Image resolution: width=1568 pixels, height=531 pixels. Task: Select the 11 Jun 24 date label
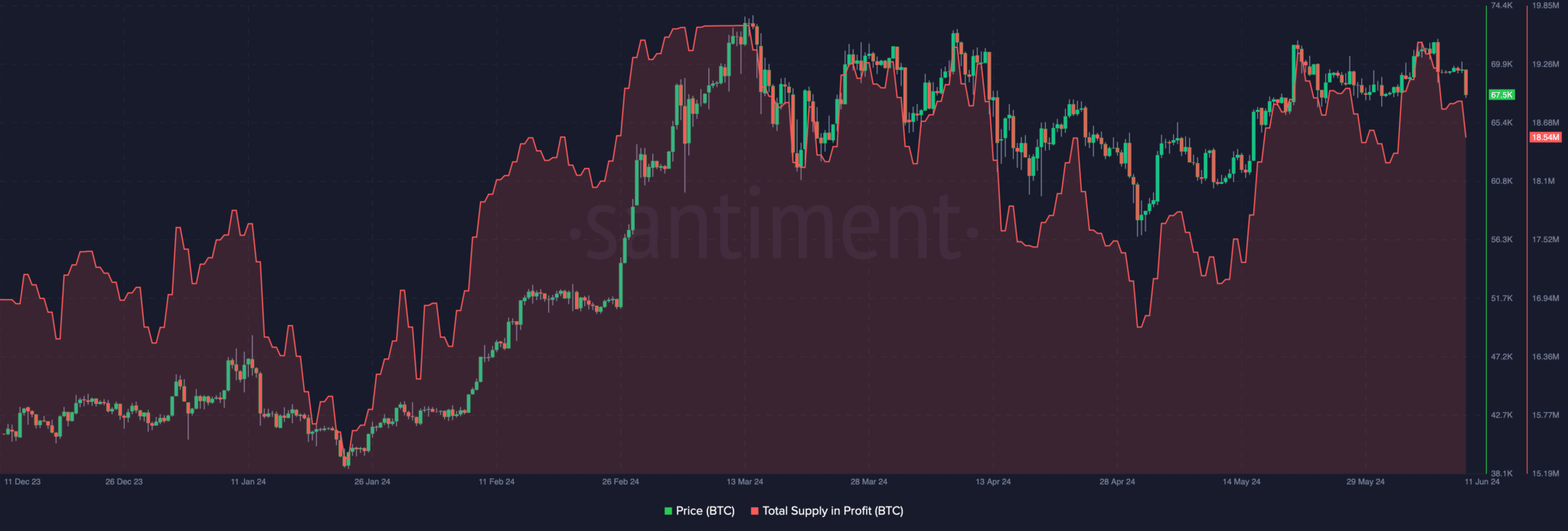tap(1482, 482)
